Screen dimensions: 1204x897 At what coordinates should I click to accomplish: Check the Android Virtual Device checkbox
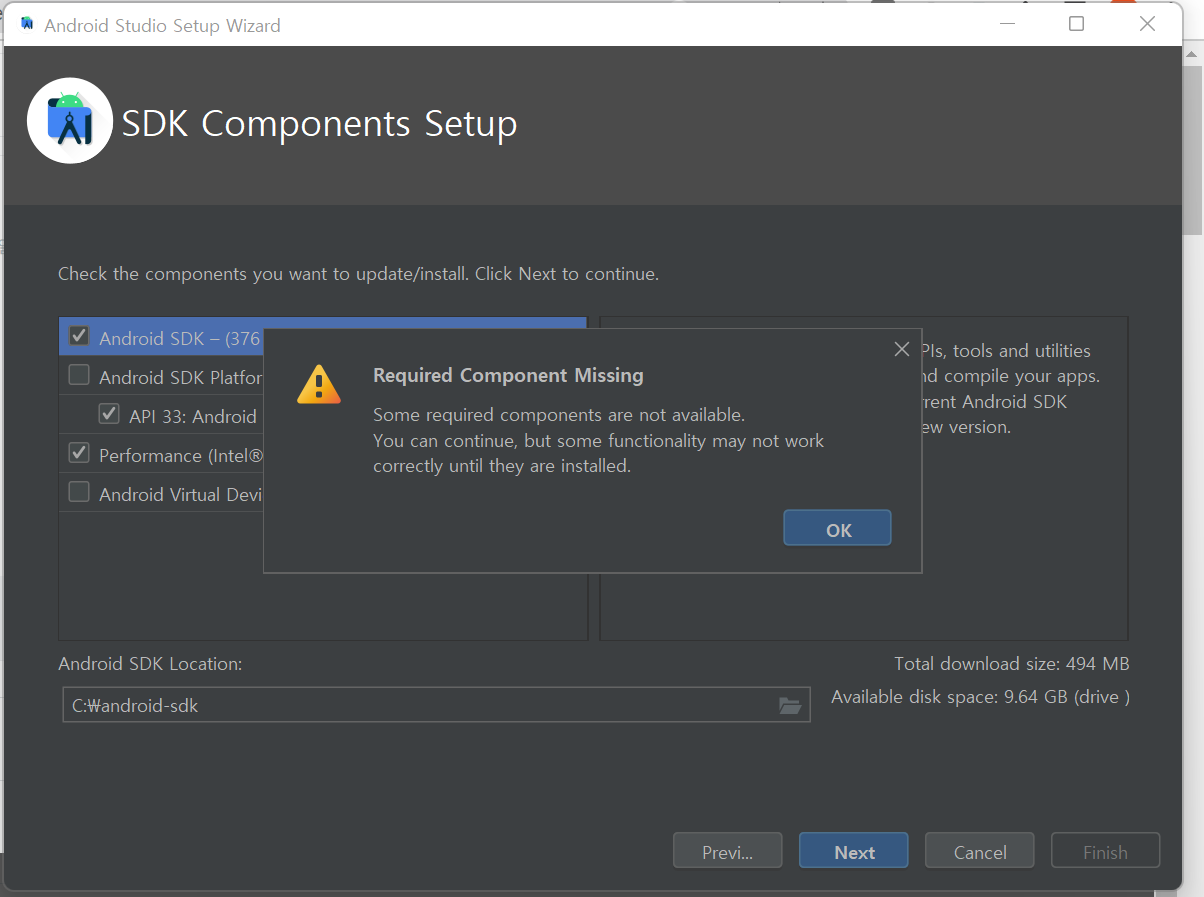point(79,492)
